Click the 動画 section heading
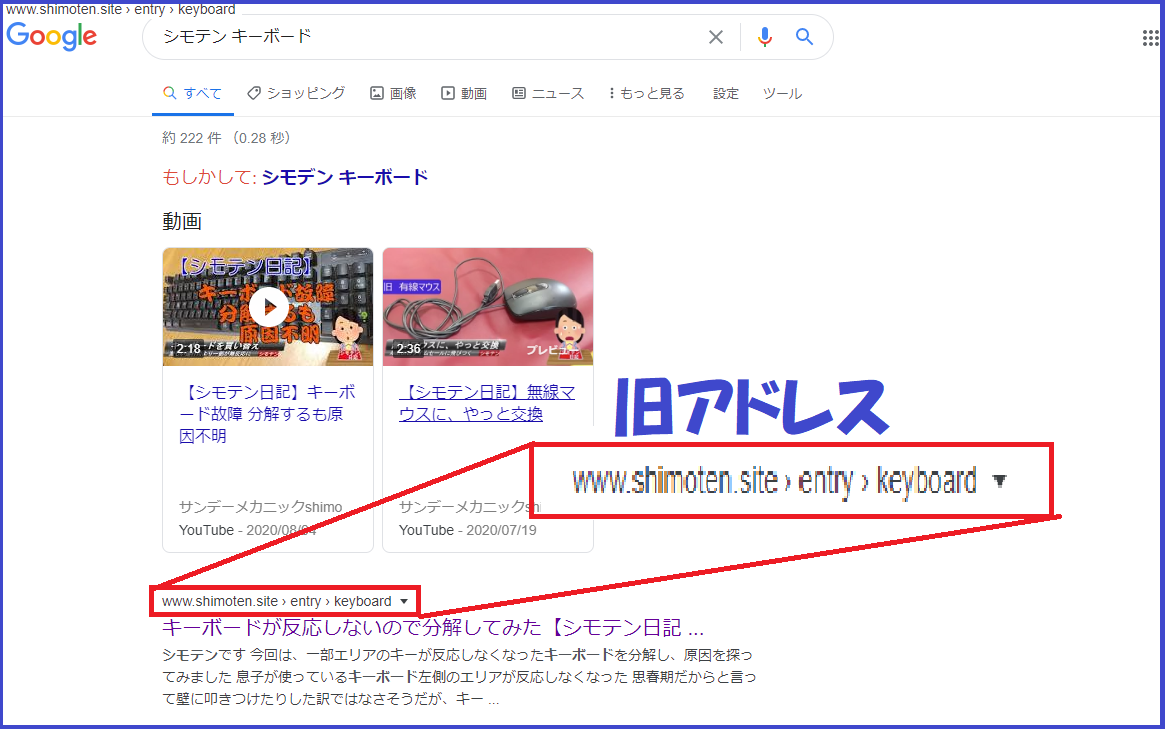1165x729 pixels. 182,221
